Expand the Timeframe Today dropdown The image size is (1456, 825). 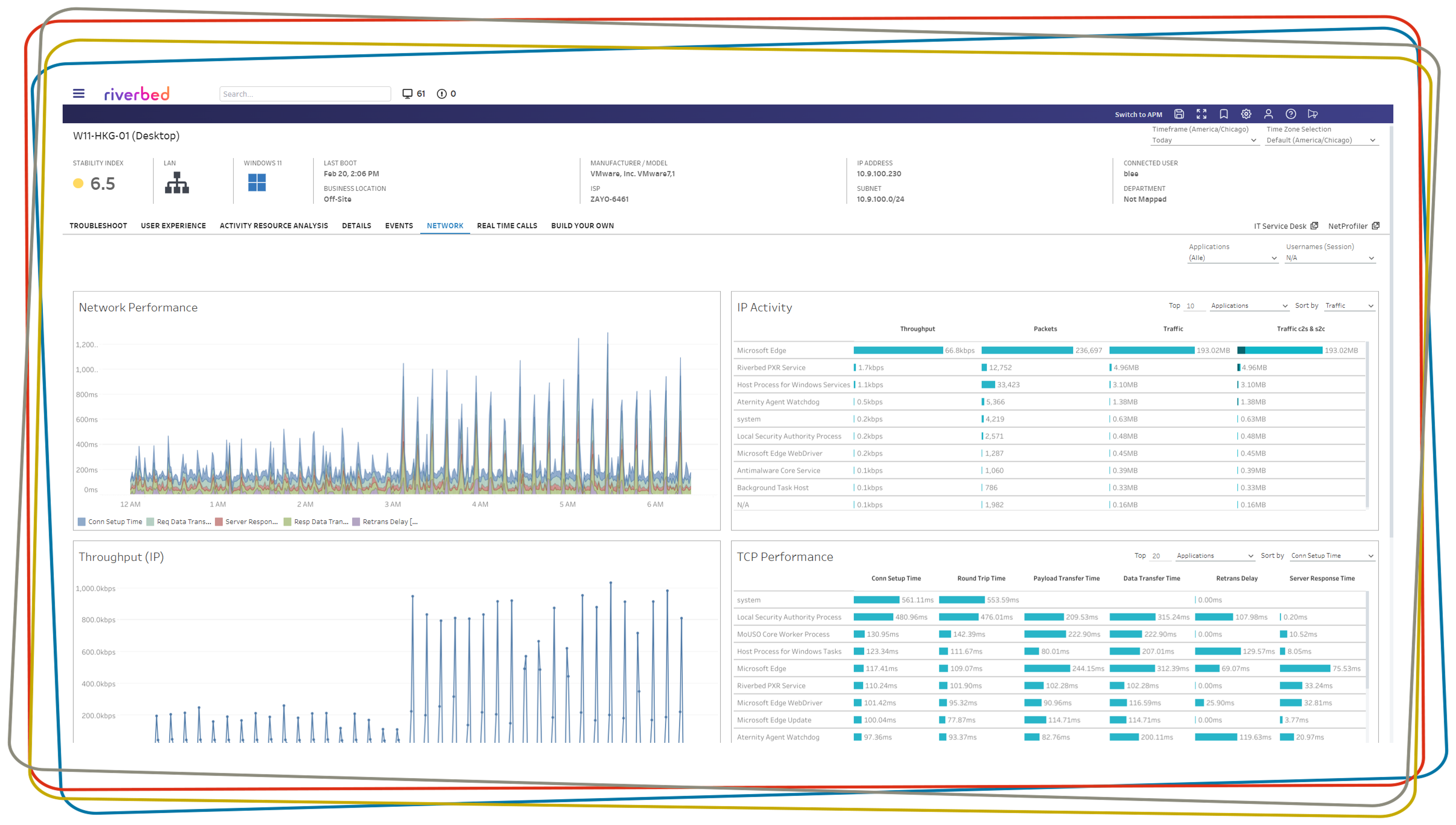(1204, 140)
